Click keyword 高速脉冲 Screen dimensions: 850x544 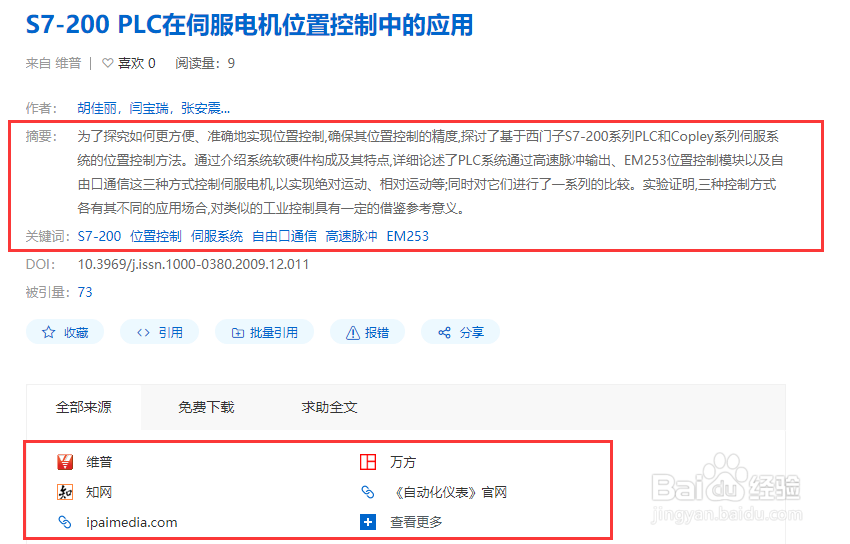pyautogui.click(x=351, y=236)
